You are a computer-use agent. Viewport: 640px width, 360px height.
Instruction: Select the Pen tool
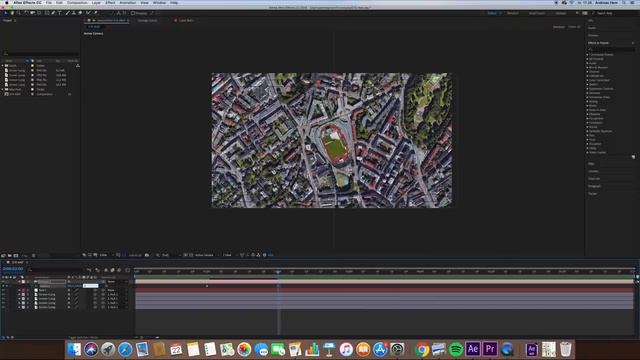tap(53, 13)
